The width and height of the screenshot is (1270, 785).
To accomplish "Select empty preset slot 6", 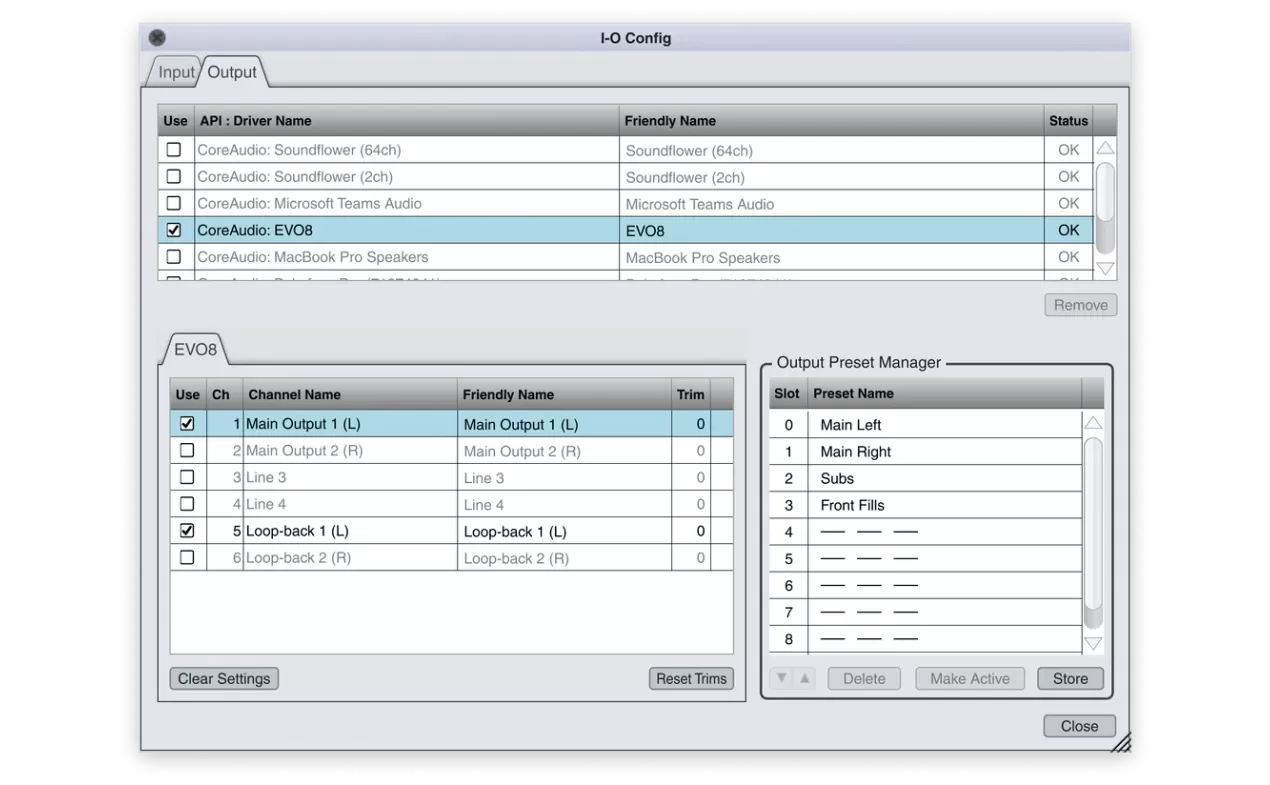I will pos(926,585).
